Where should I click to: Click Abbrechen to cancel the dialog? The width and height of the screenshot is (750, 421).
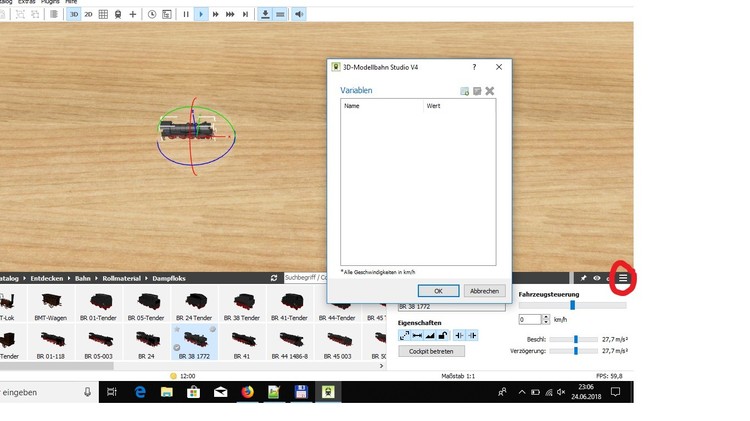click(x=484, y=291)
